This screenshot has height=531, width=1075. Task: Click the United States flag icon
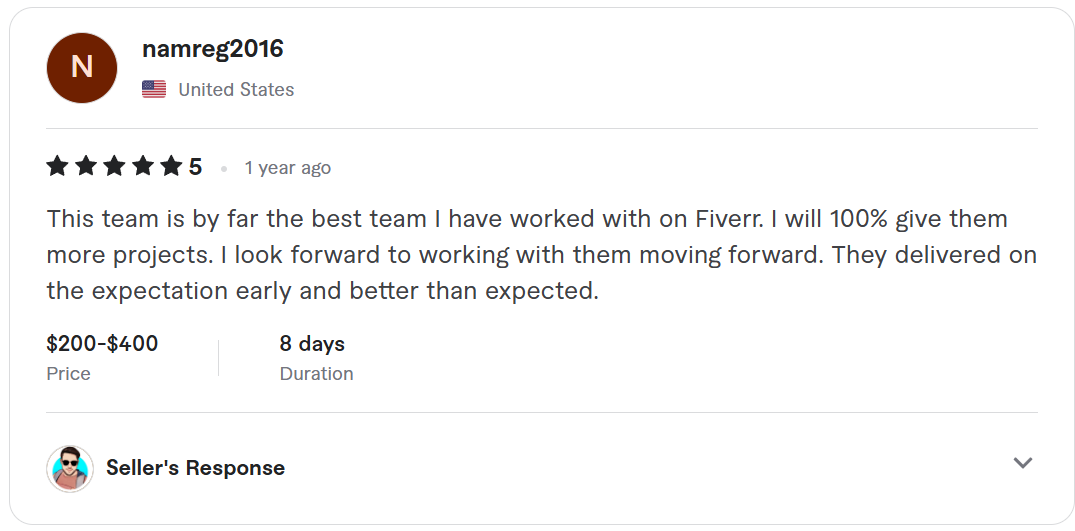click(x=154, y=90)
